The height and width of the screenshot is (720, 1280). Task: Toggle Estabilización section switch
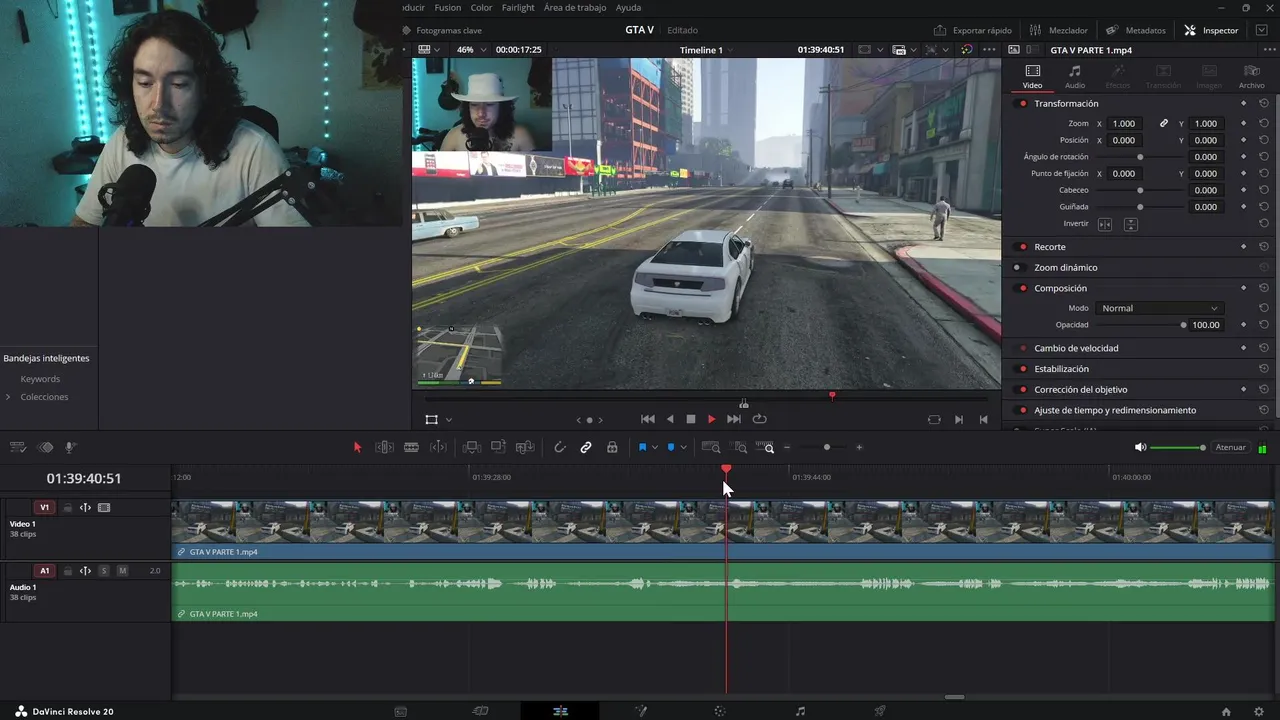[x=1022, y=369]
